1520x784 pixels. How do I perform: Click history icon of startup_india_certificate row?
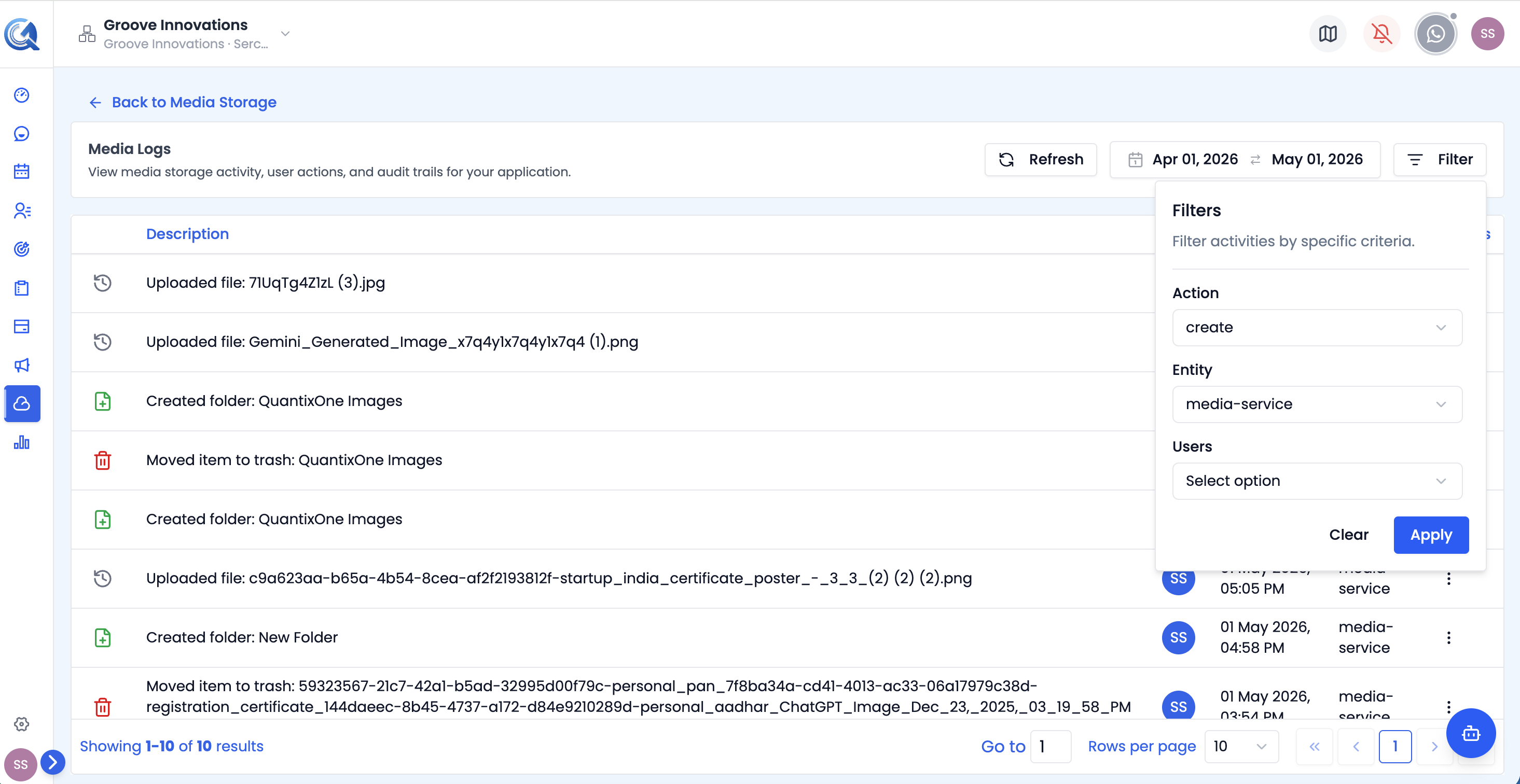click(x=103, y=579)
